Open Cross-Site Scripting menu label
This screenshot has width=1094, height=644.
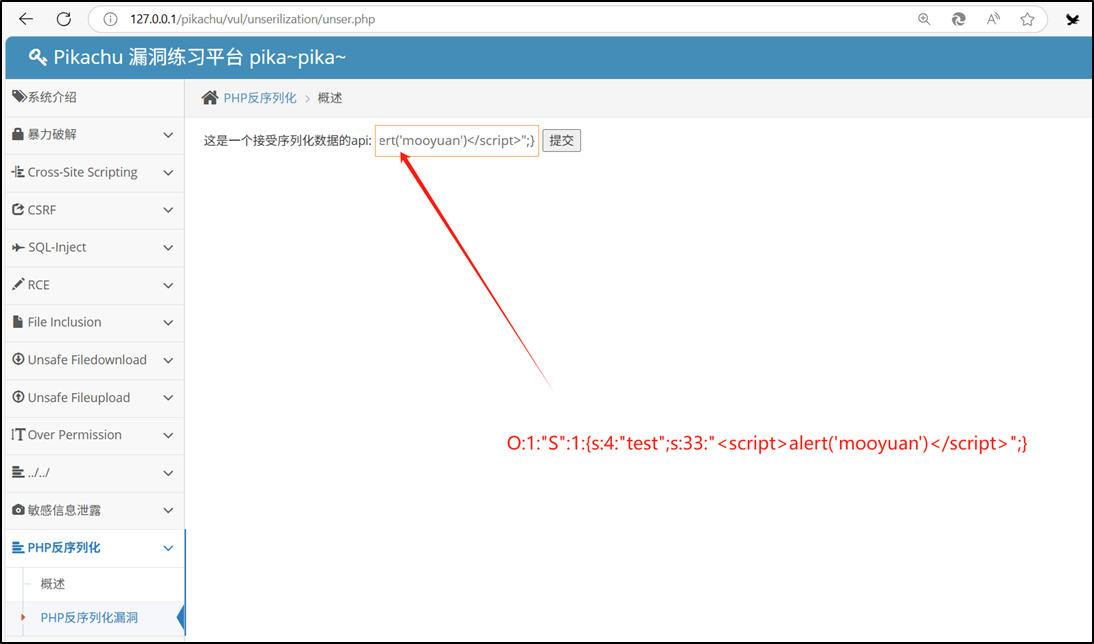[82, 172]
